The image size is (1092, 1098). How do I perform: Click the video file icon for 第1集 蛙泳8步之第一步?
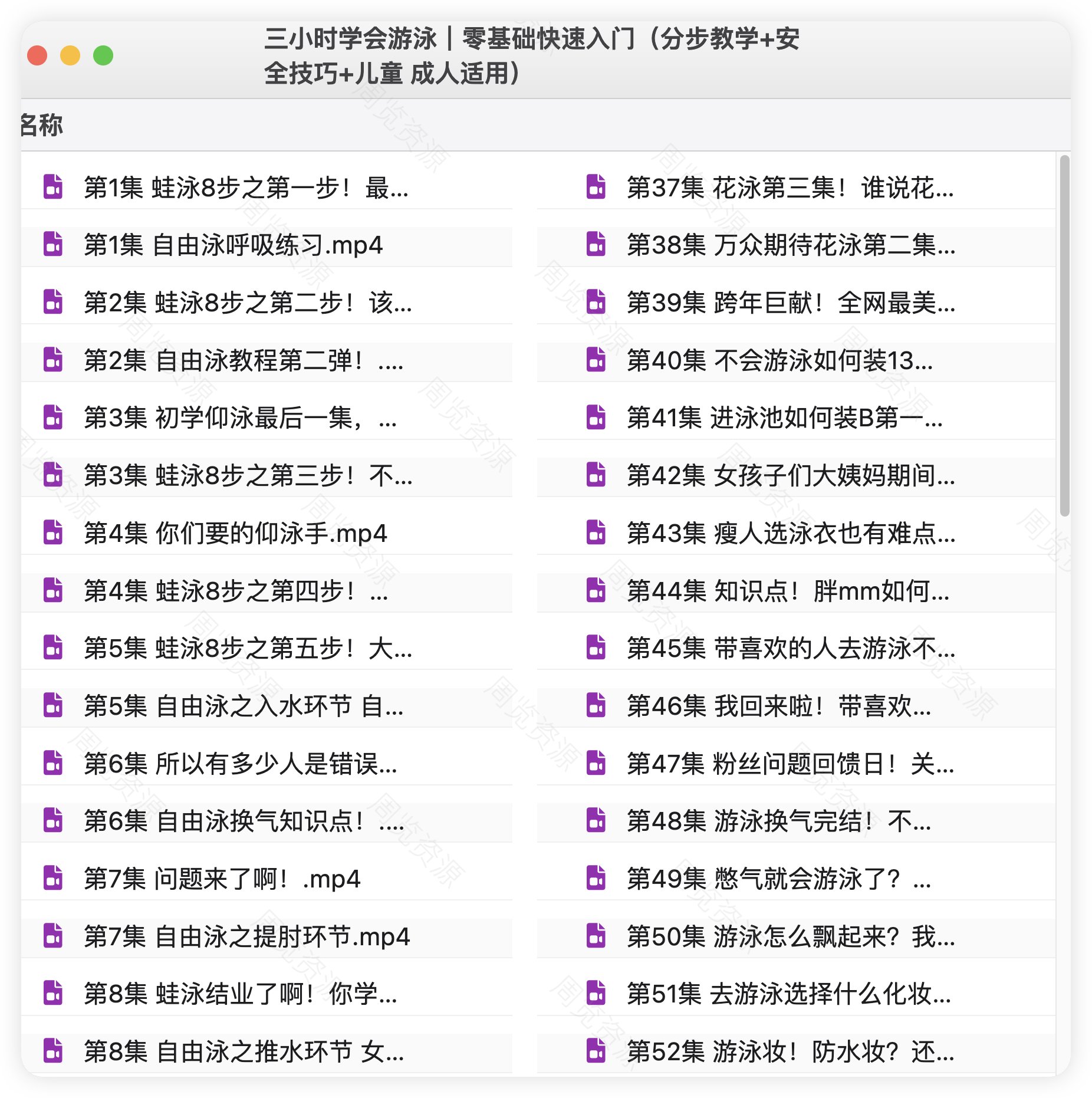[53, 187]
